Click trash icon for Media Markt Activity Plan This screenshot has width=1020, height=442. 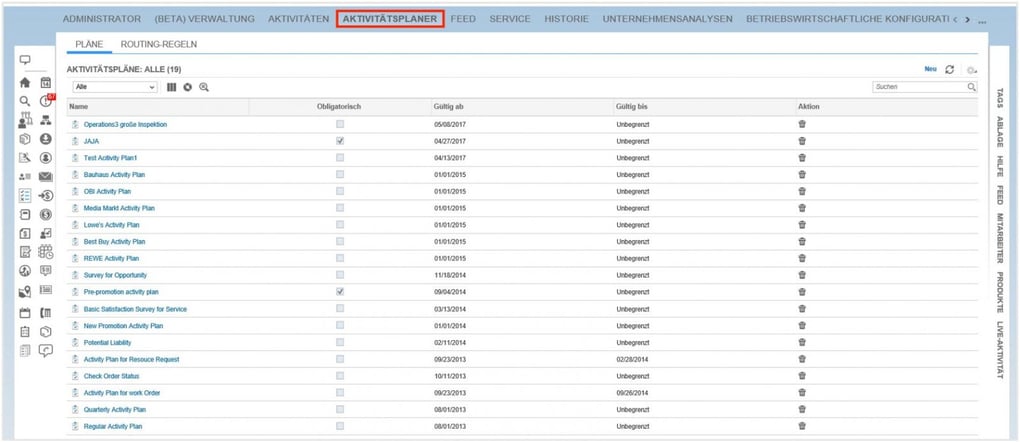click(x=802, y=208)
